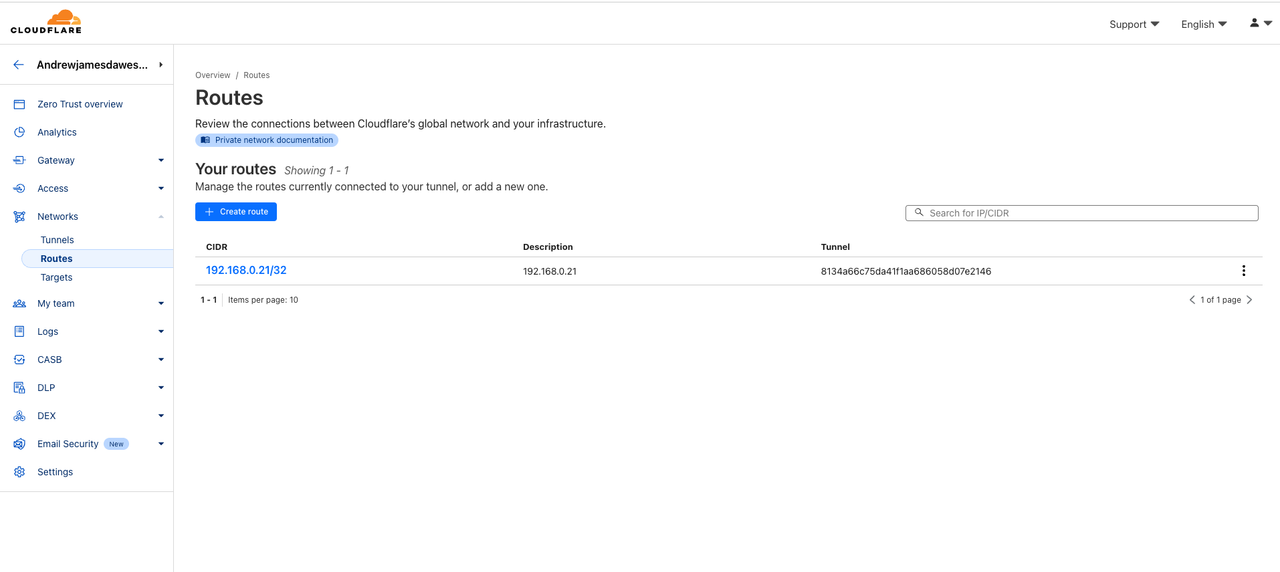Open the user profile icon menu

coord(1260,23)
